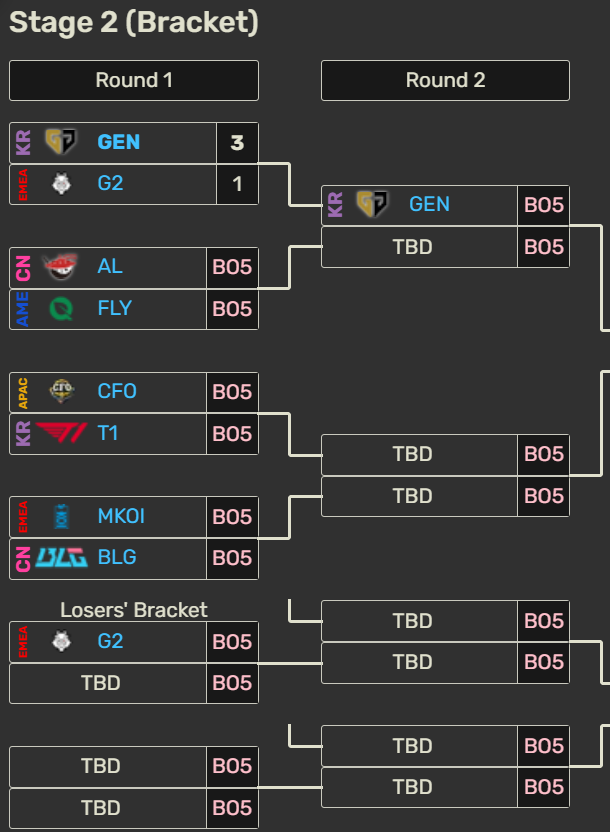This screenshot has height=832, width=610.
Task: Click the BLG logo
Action: point(62,558)
